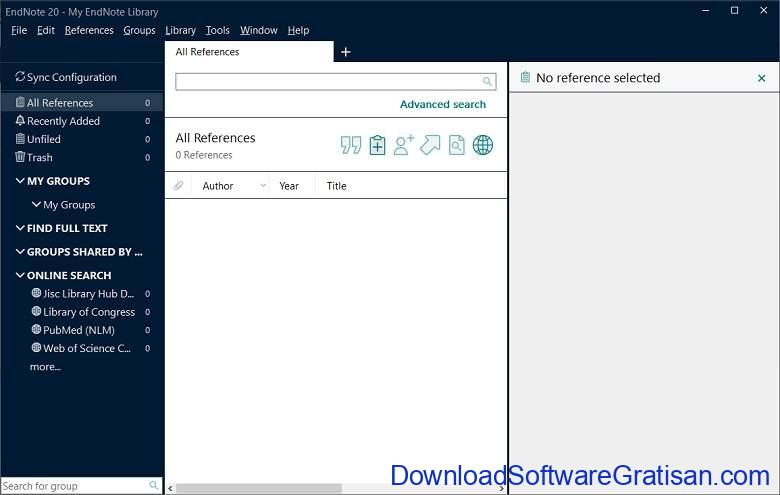
Task: Click more... under Online Search
Action: (45, 367)
